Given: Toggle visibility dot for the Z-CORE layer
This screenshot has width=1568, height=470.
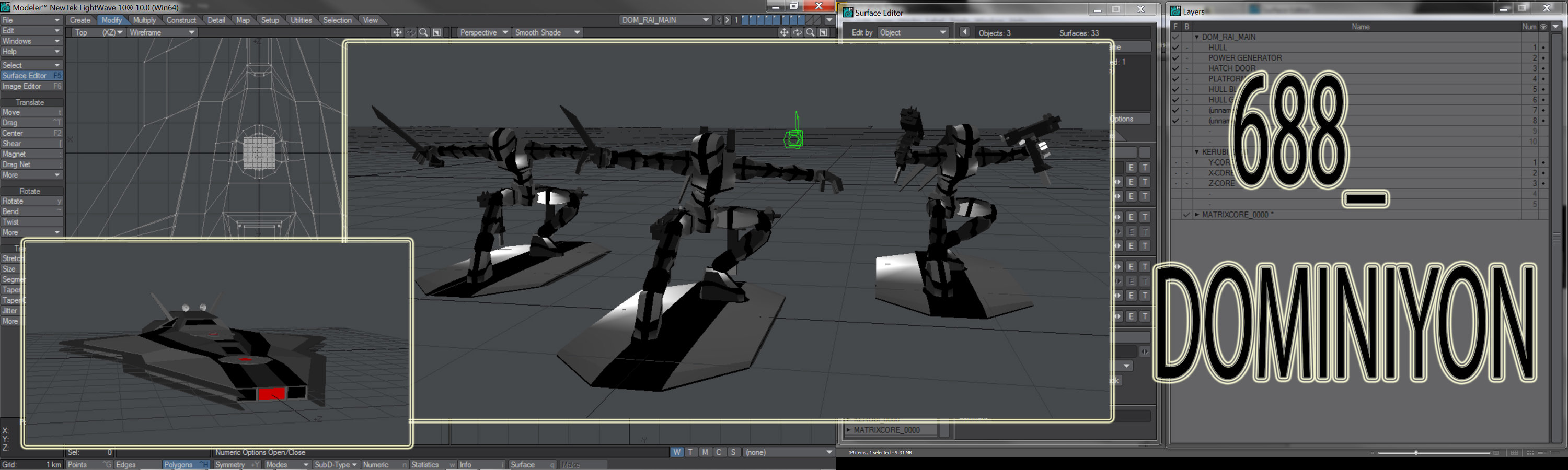Looking at the screenshot, I should [1543, 183].
